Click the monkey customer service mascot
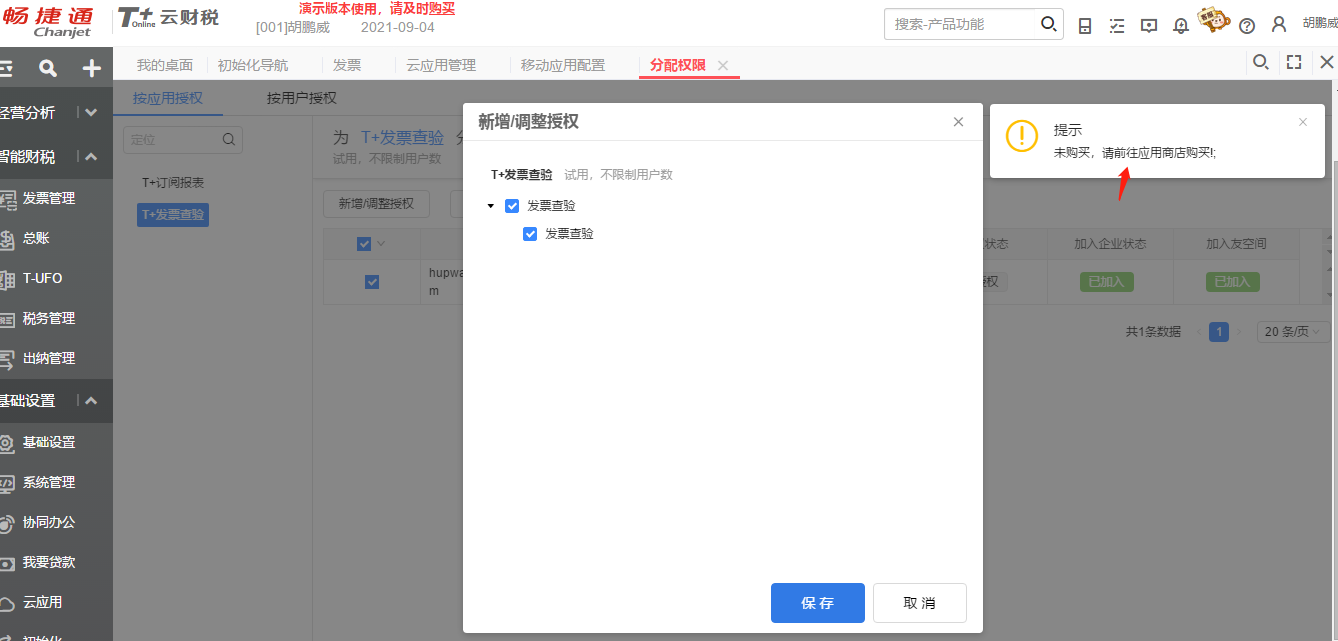The width and height of the screenshot is (1338, 641). (1213, 20)
